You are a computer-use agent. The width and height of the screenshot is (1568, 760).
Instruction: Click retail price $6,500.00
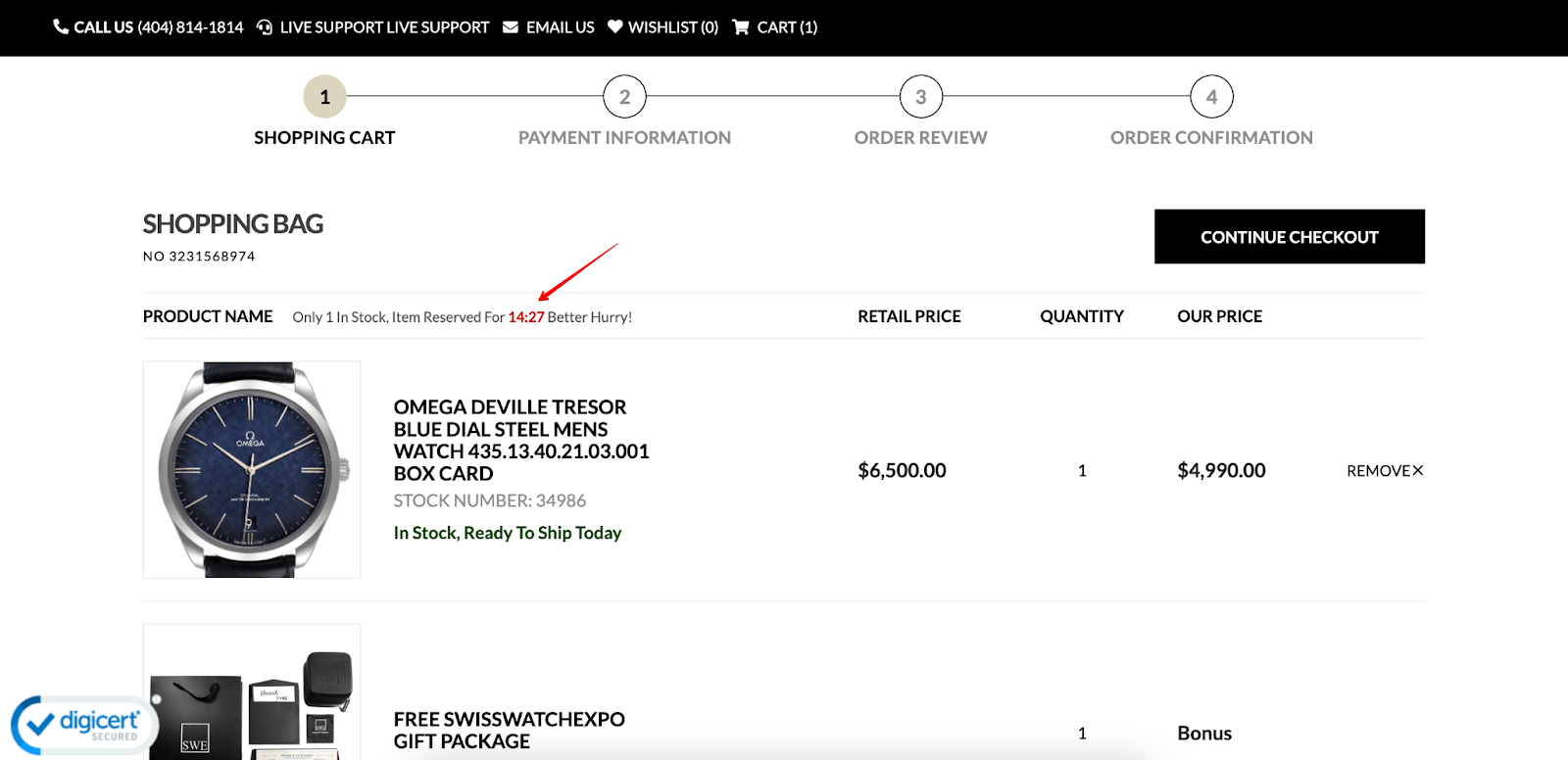pyautogui.click(x=903, y=471)
